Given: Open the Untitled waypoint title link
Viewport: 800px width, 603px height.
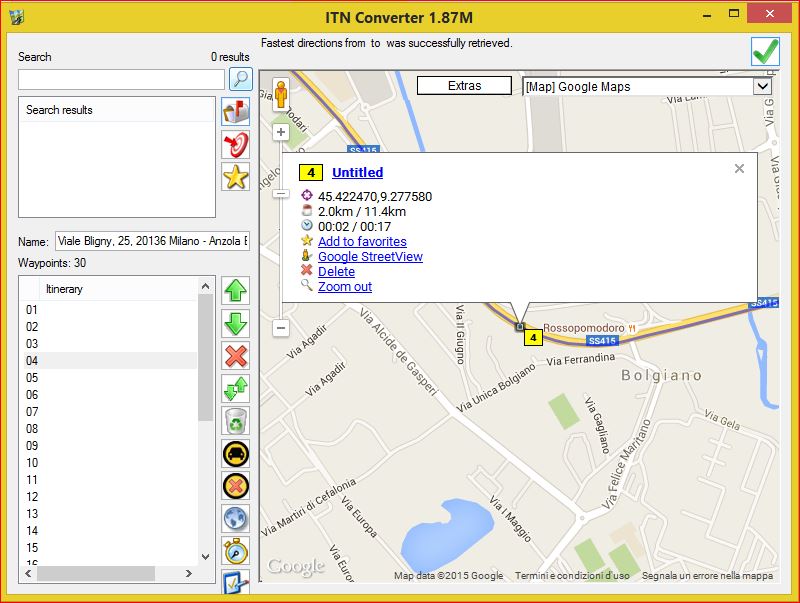Looking at the screenshot, I should point(358,172).
